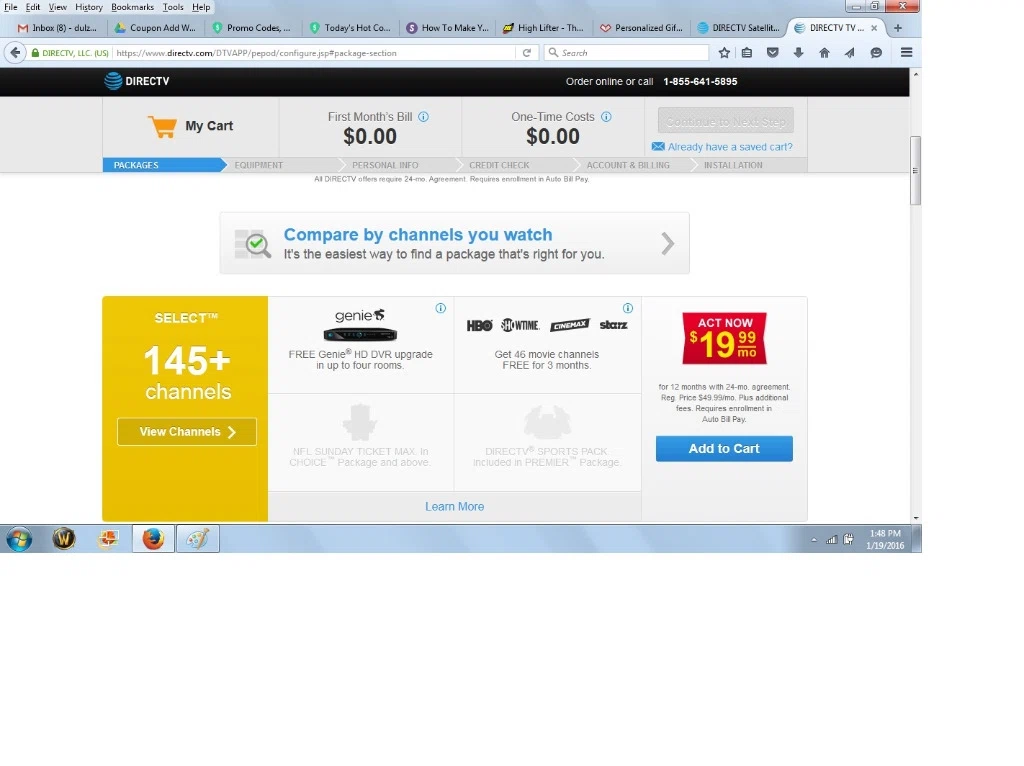Open the Firefox hamburger menu

click(x=906, y=53)
